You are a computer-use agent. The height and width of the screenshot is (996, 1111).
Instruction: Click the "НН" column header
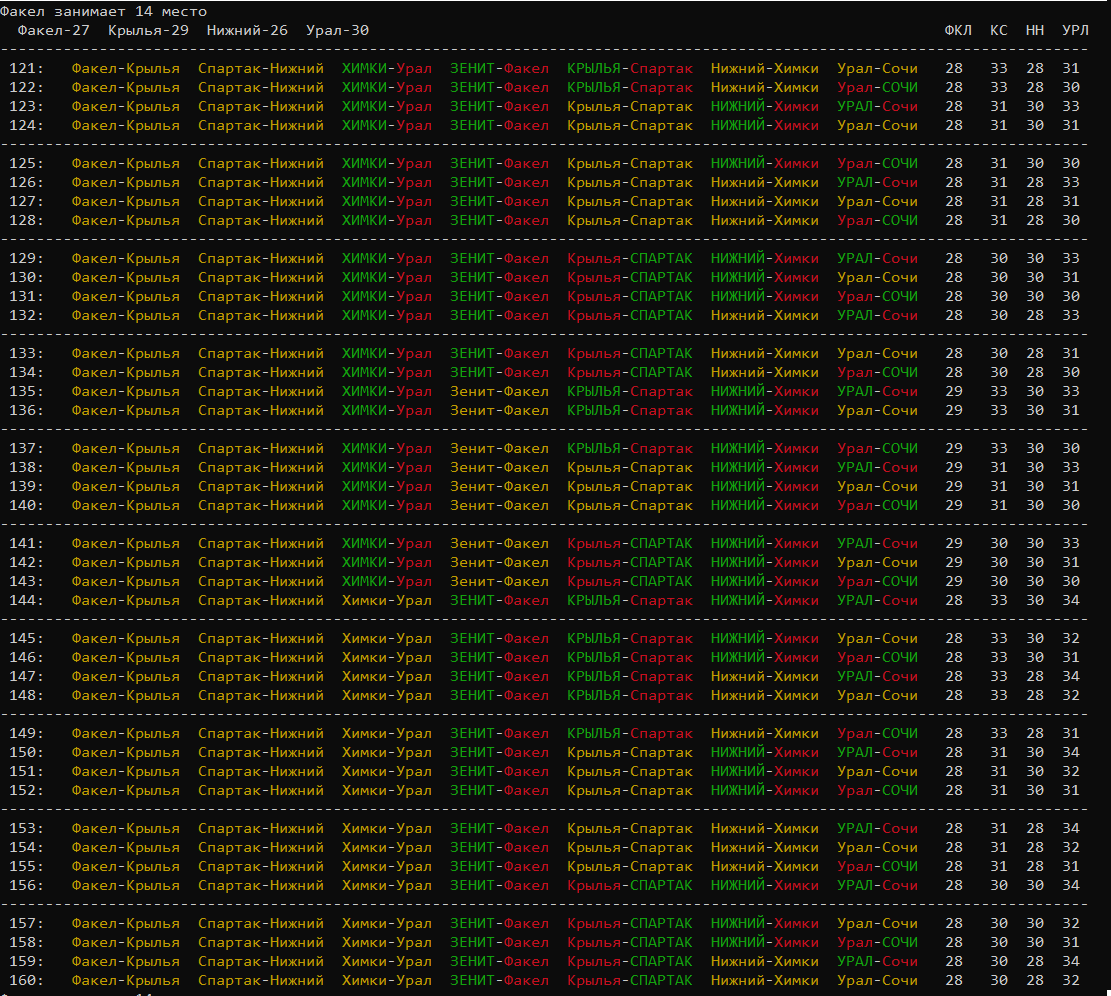pyautogui.click(x=1034, y=30)
